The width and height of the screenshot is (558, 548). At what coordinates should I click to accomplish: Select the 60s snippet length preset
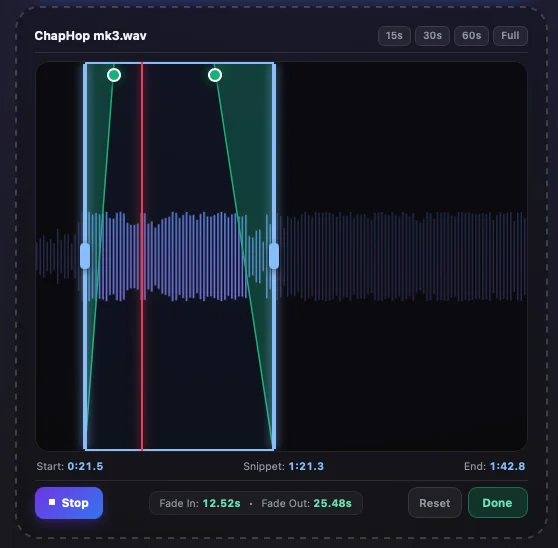point(471,36)
